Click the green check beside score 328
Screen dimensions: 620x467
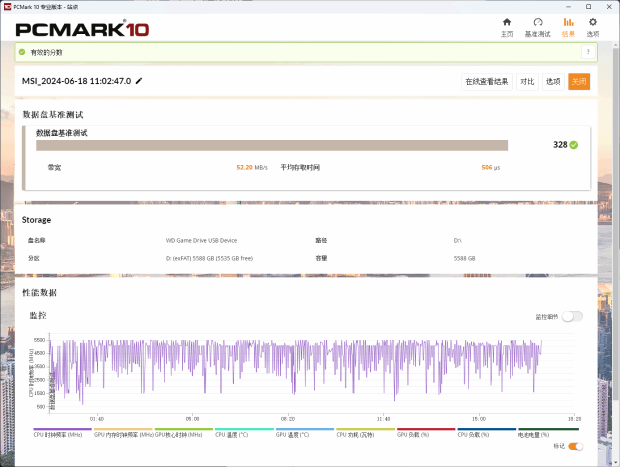tap(574, 145)
